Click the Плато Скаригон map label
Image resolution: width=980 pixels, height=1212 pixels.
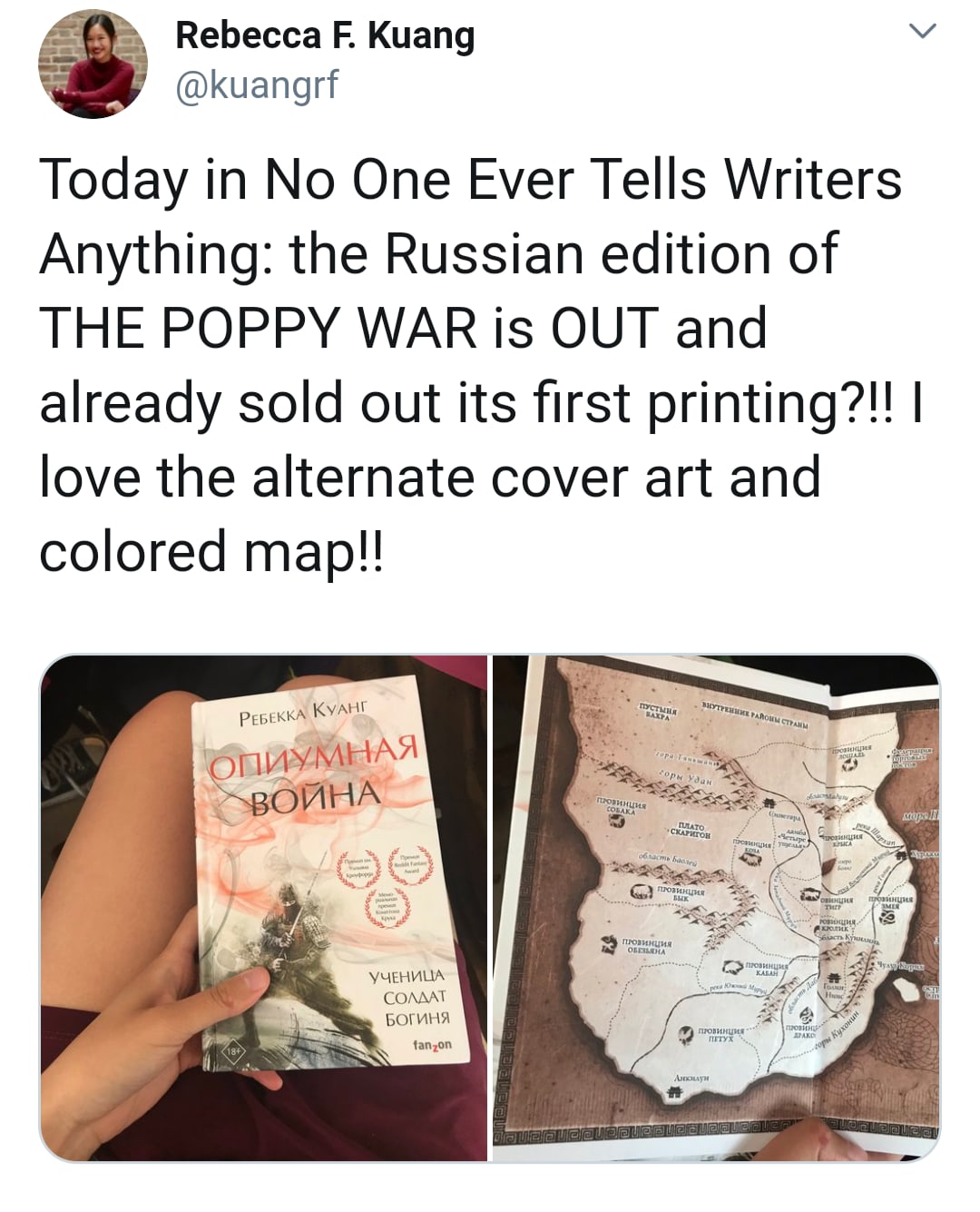click(691, 829)
